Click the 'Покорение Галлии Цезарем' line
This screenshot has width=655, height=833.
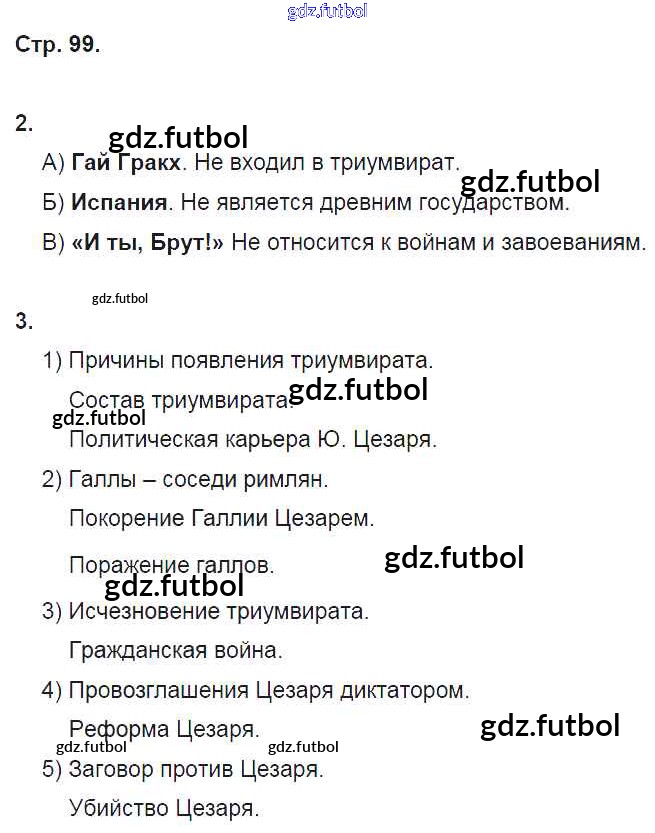221,519
